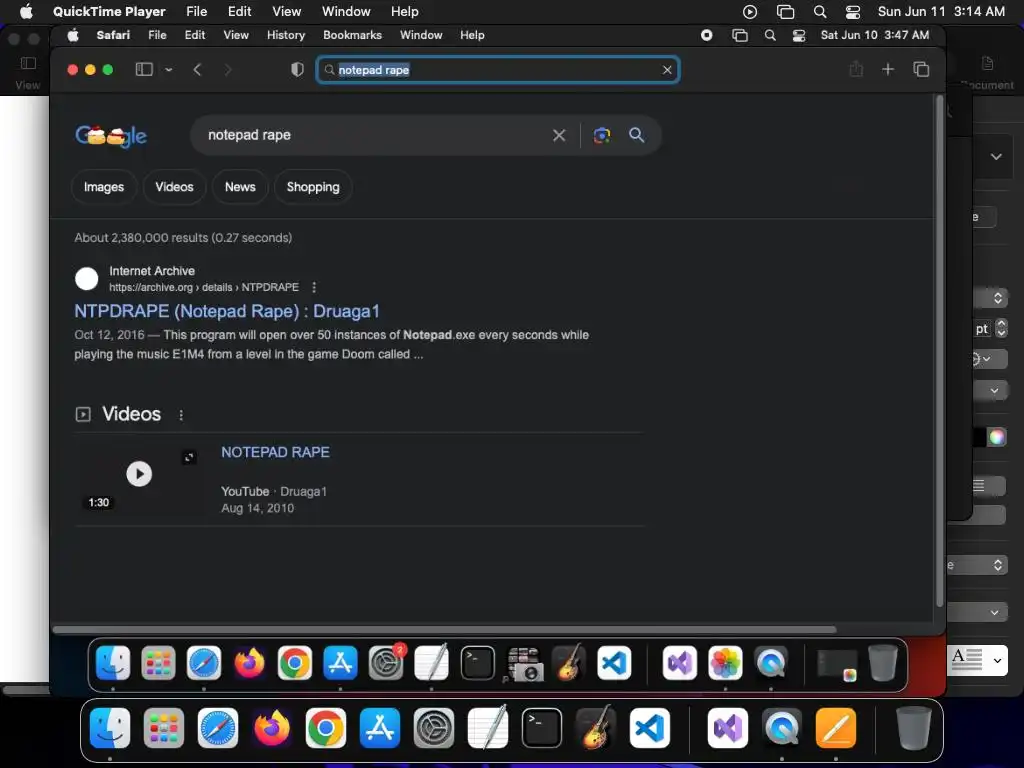
Task: Open more options beside the Videos heading
Action: tap(181, 415)
